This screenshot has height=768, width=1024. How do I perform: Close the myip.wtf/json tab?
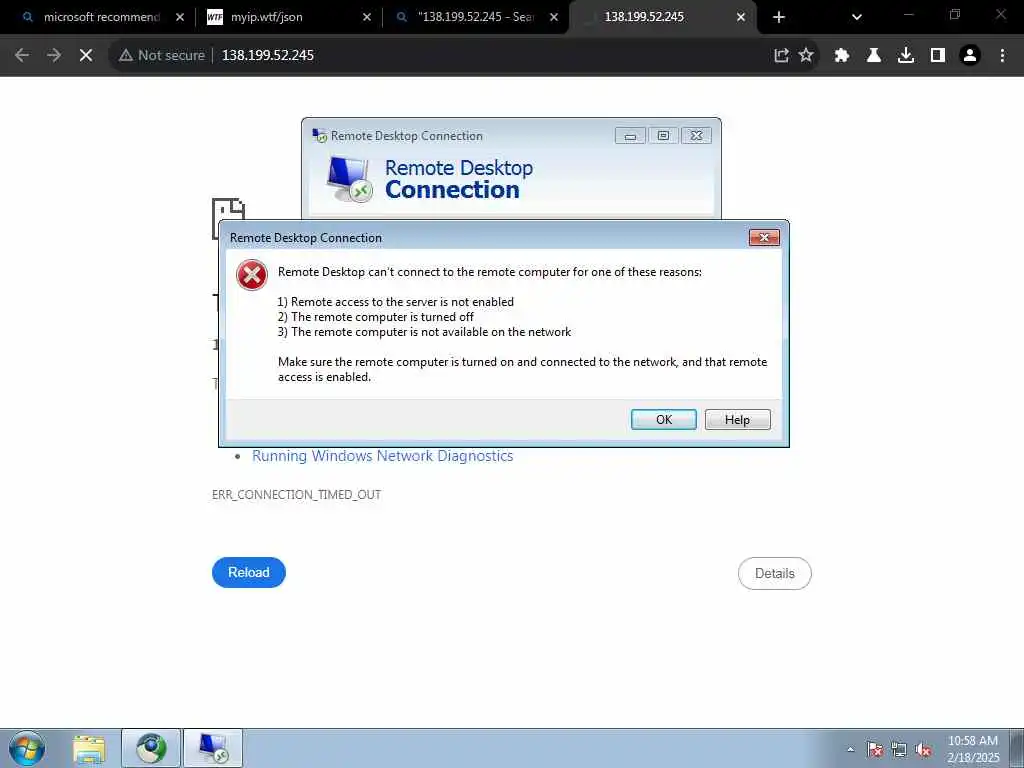tap(367, 18)
